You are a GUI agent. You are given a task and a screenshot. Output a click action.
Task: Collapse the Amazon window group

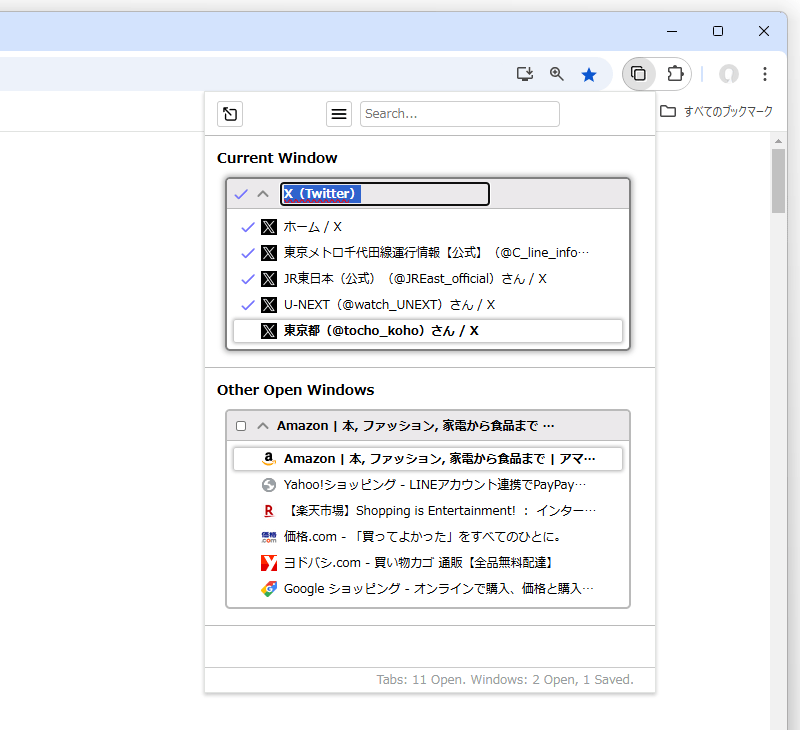click(x=263, y=426)
